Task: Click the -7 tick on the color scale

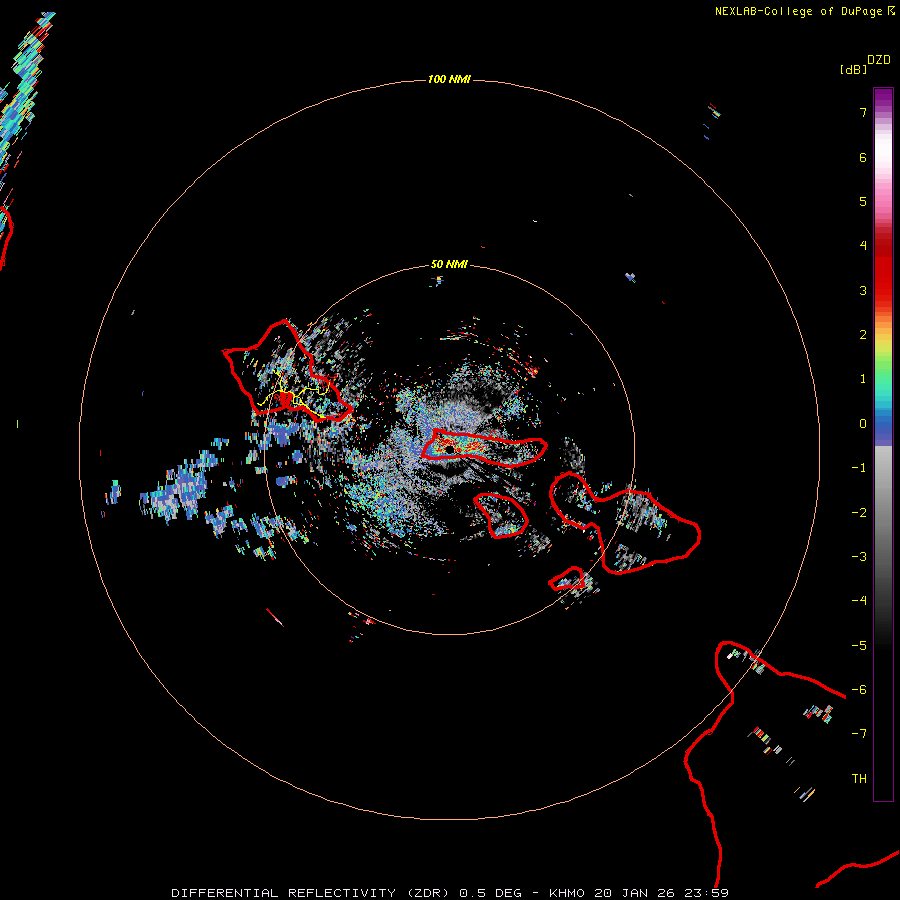Action: (x=859, y=734)
